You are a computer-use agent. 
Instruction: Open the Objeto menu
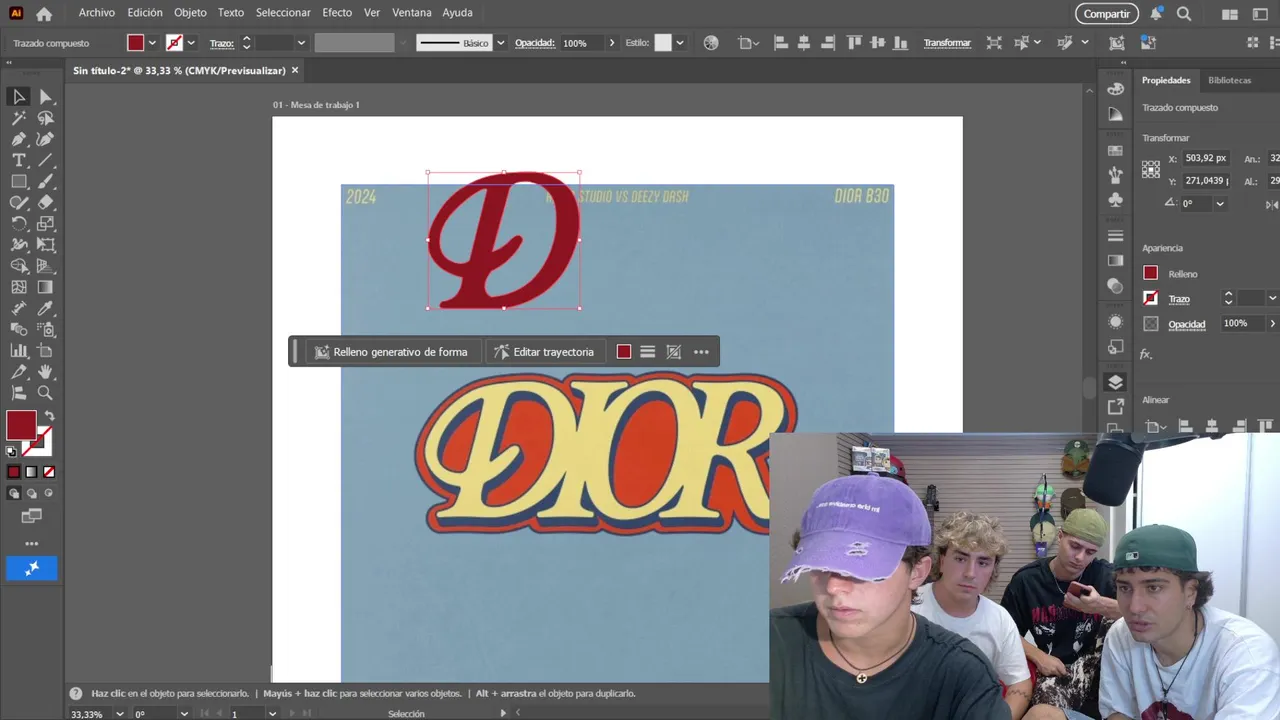point(190,13)
